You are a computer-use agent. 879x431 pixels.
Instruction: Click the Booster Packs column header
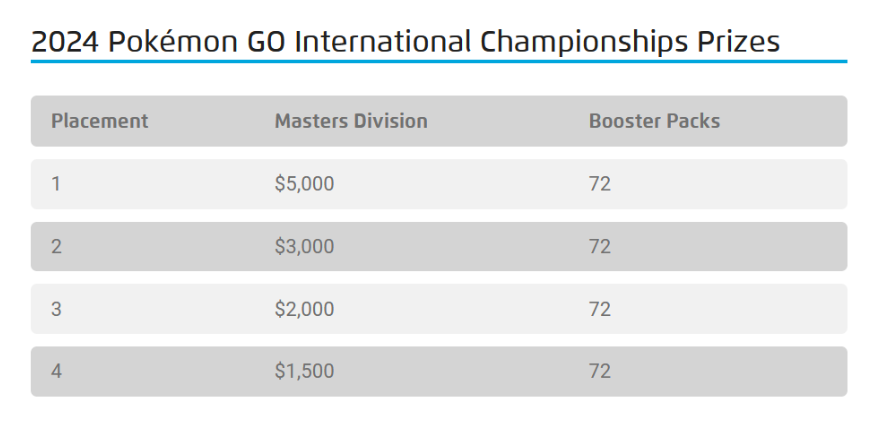[654, 121]
